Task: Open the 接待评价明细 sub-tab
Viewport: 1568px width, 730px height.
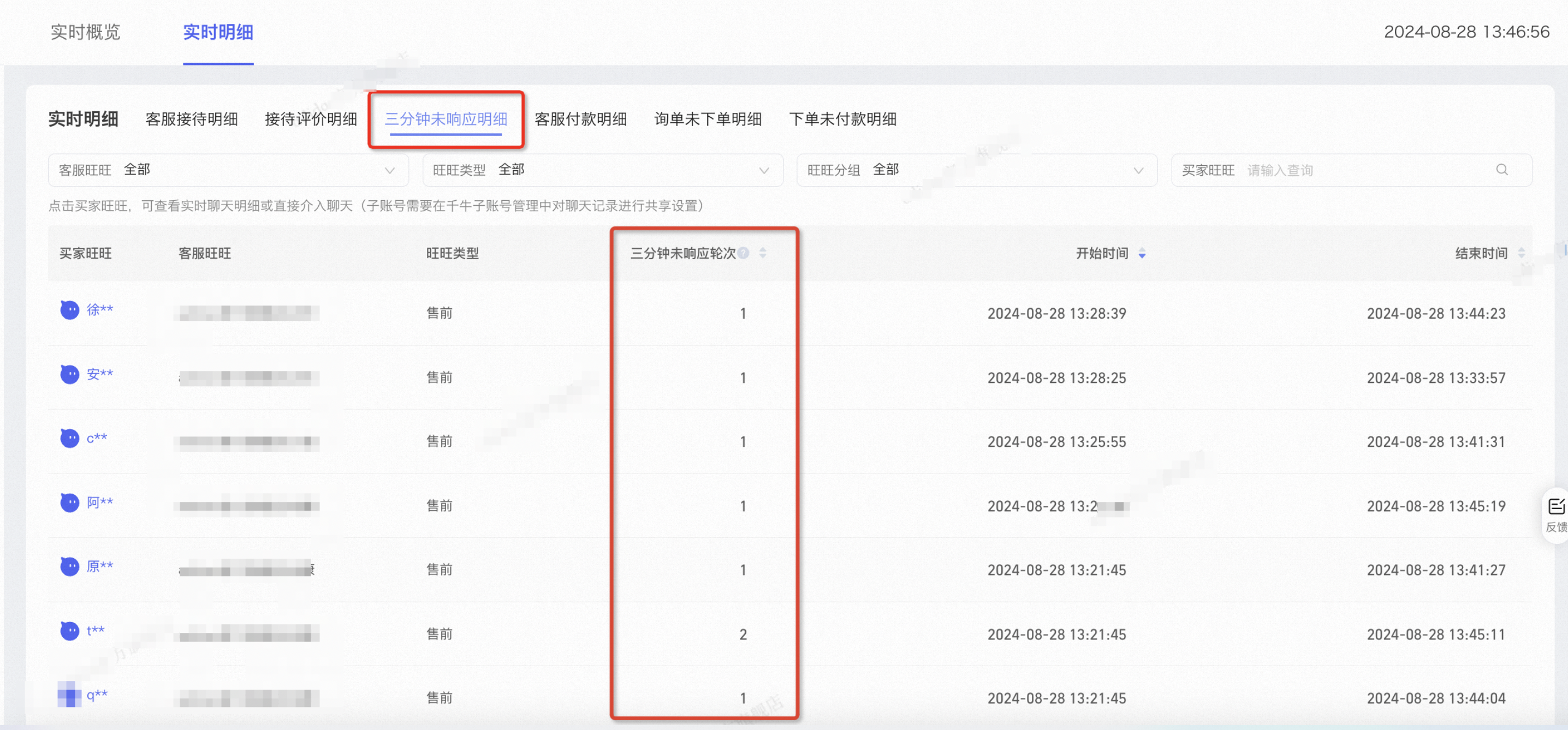Action: 311,118
